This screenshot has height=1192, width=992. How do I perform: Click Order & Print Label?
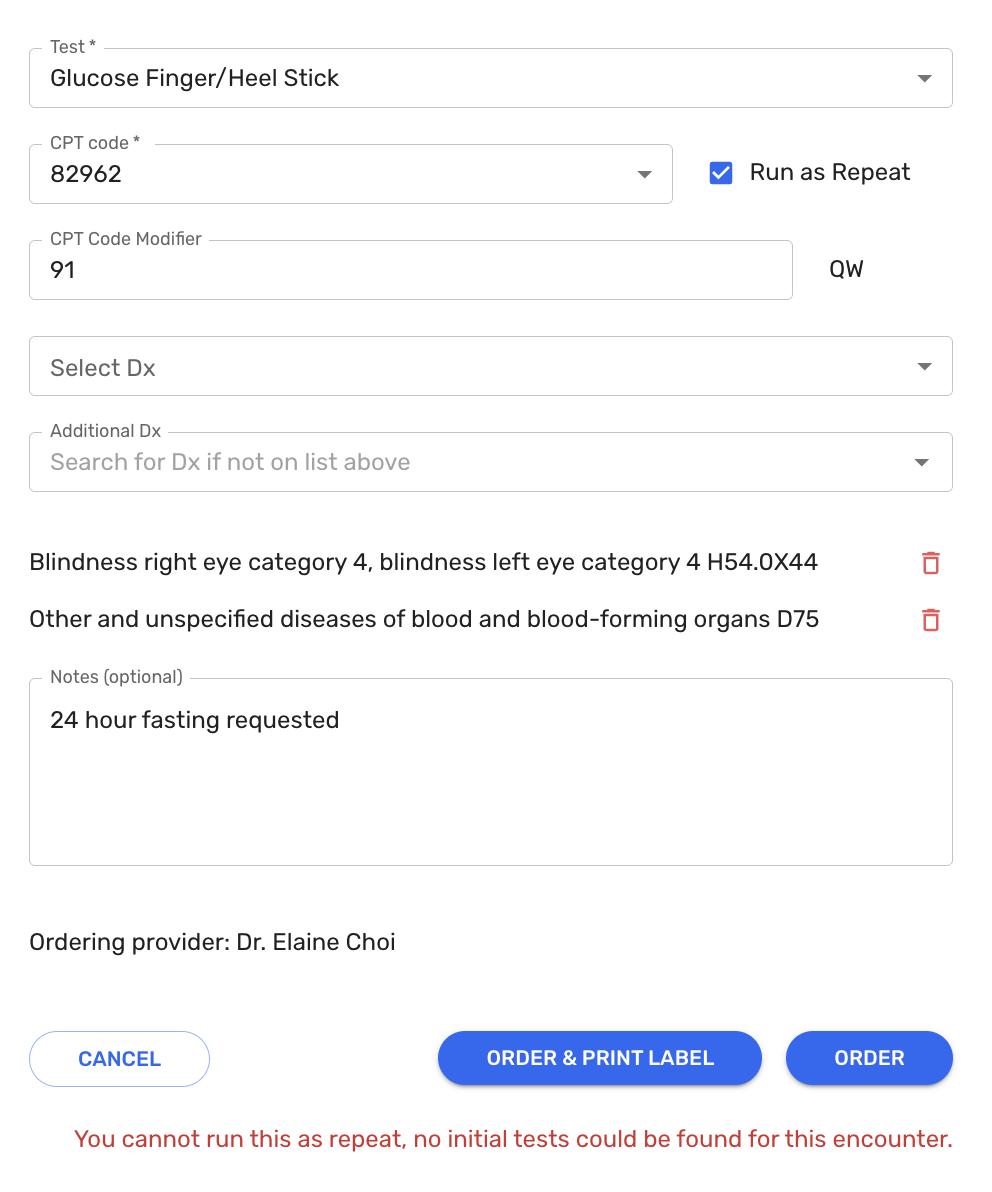pyautogui.click(x=600, y=1058)
